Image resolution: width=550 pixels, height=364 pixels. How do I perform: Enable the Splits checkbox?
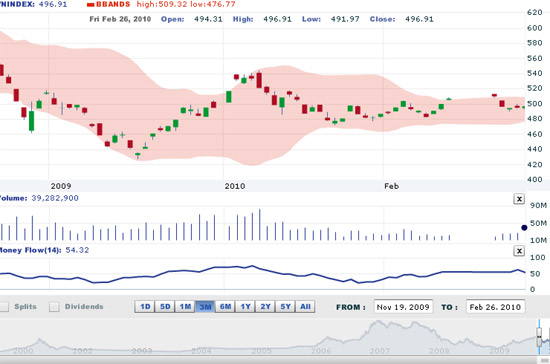tap(4, 306)
